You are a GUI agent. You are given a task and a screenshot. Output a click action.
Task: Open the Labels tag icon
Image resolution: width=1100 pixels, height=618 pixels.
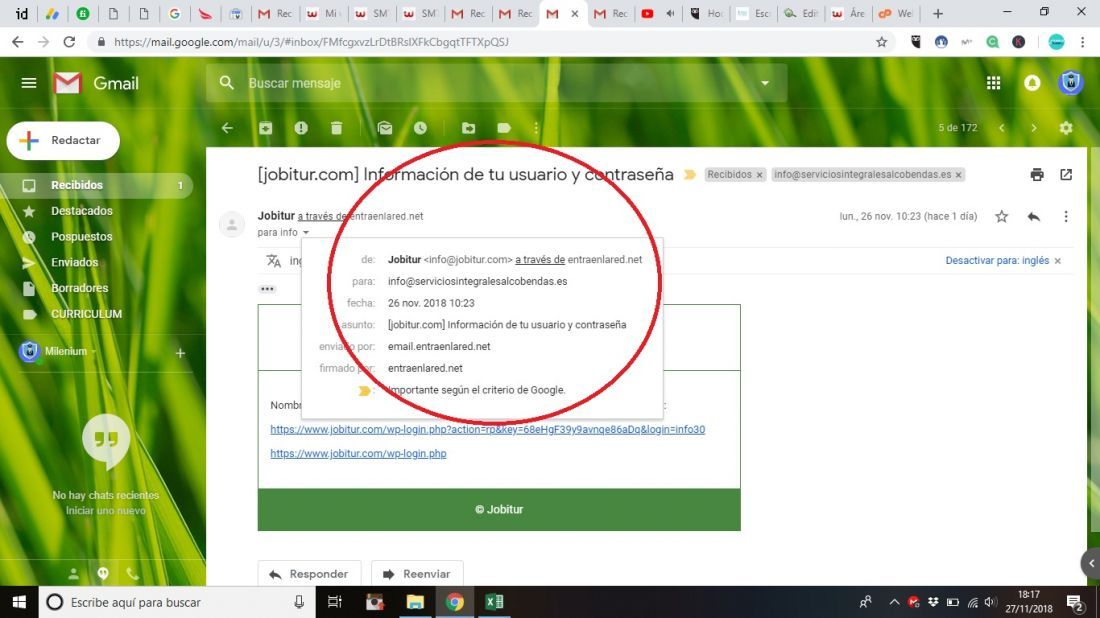pyautogui.click(x=504, y=128)
